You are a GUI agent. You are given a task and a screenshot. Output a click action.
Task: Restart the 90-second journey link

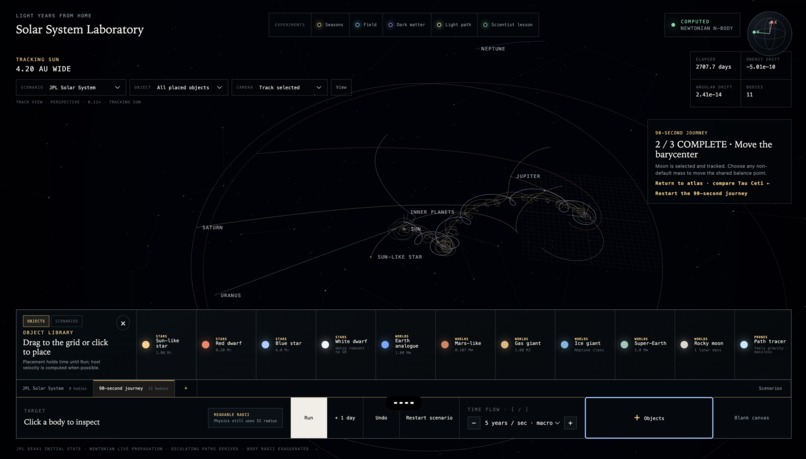[x=701, y=193]
